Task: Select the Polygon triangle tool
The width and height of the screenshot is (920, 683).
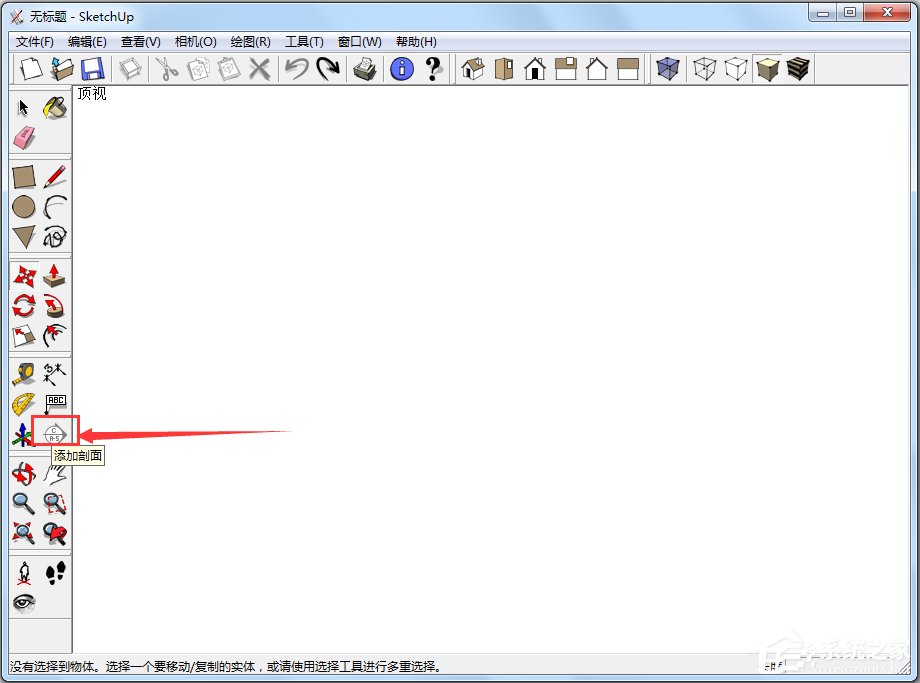Action: click(x=23, y=237)
